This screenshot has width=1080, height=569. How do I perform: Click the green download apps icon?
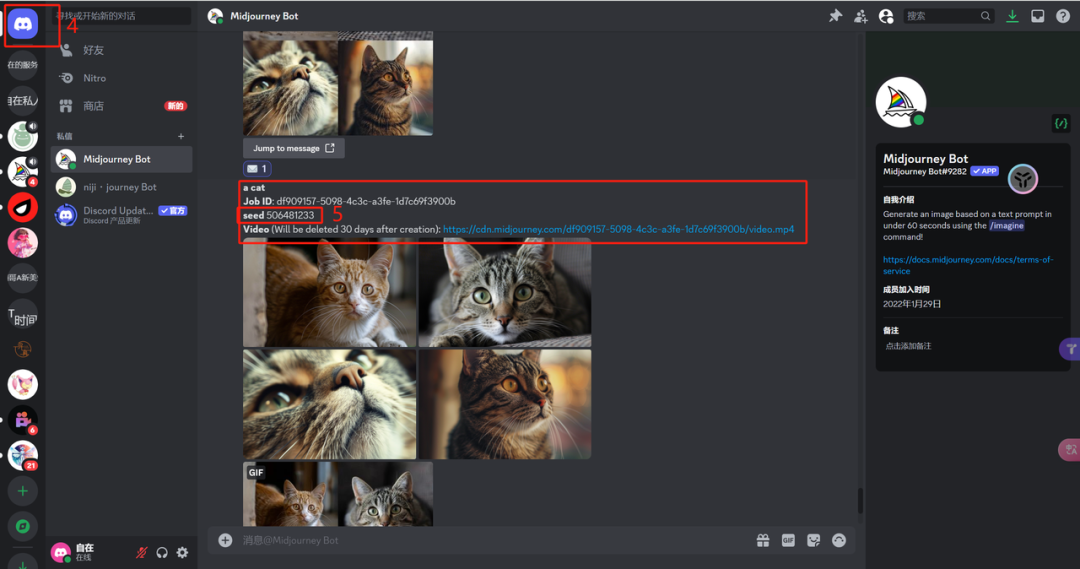(1013, 16)
